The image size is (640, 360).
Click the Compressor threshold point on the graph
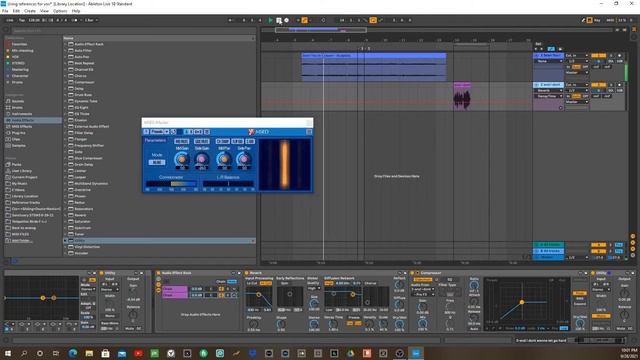click(x=522, y=302)
